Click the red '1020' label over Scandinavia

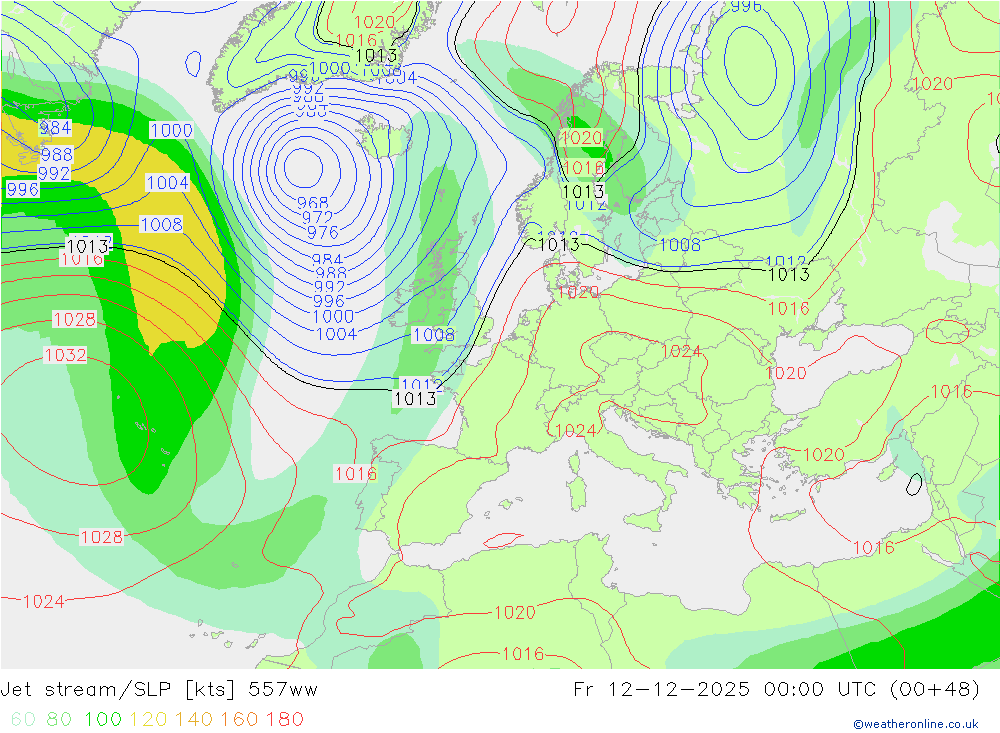[581, 137]
